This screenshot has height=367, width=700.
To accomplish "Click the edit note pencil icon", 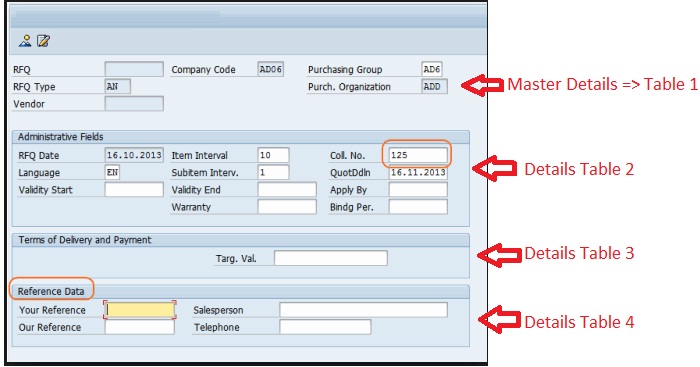I will 43,41.
